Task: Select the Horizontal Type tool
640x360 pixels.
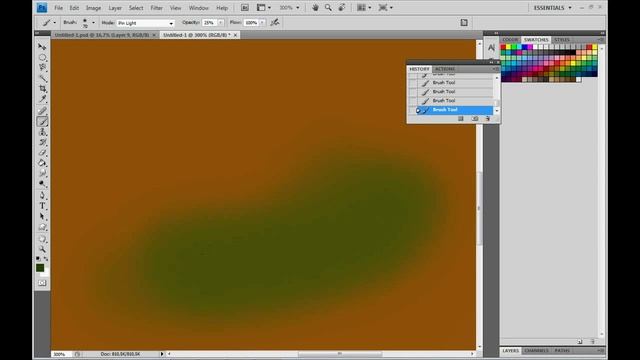Action: click(42, 206)
